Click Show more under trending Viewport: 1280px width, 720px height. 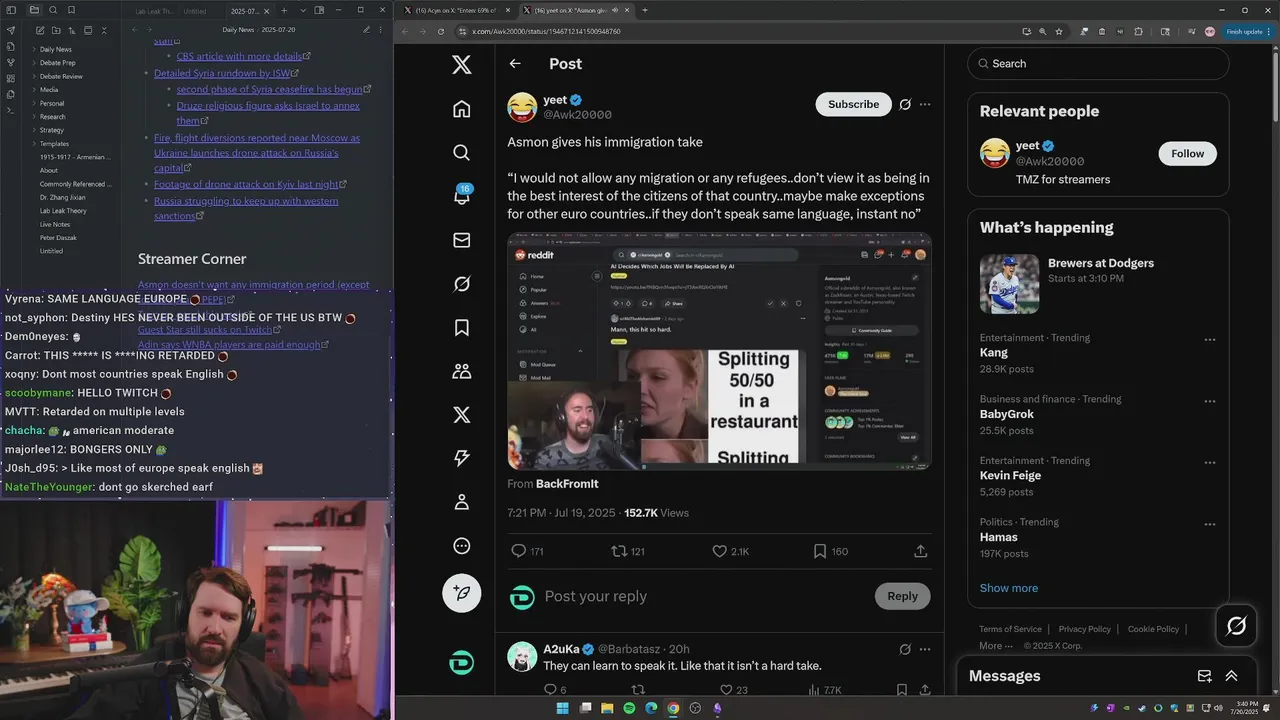click(x=1008, y=588)
